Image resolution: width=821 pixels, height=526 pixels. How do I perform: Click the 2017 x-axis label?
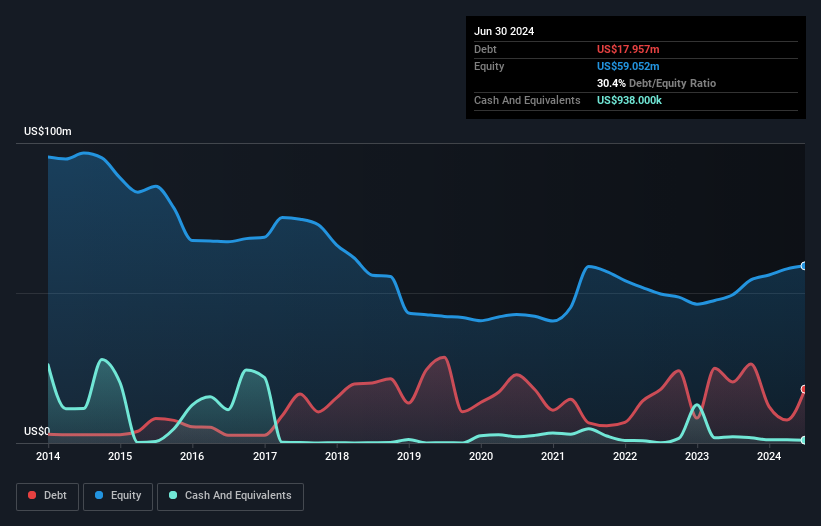pyautogui.click(x=265, y=456)
